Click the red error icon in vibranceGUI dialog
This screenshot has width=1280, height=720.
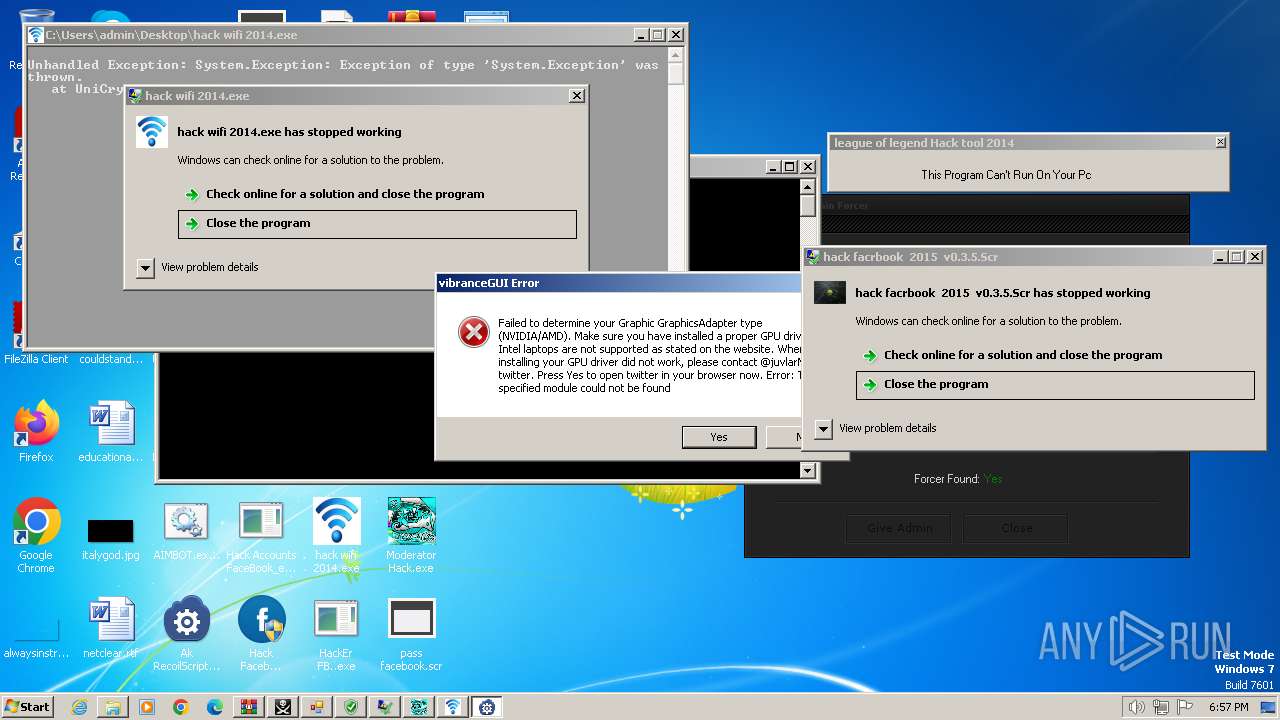tap(473, 332)
